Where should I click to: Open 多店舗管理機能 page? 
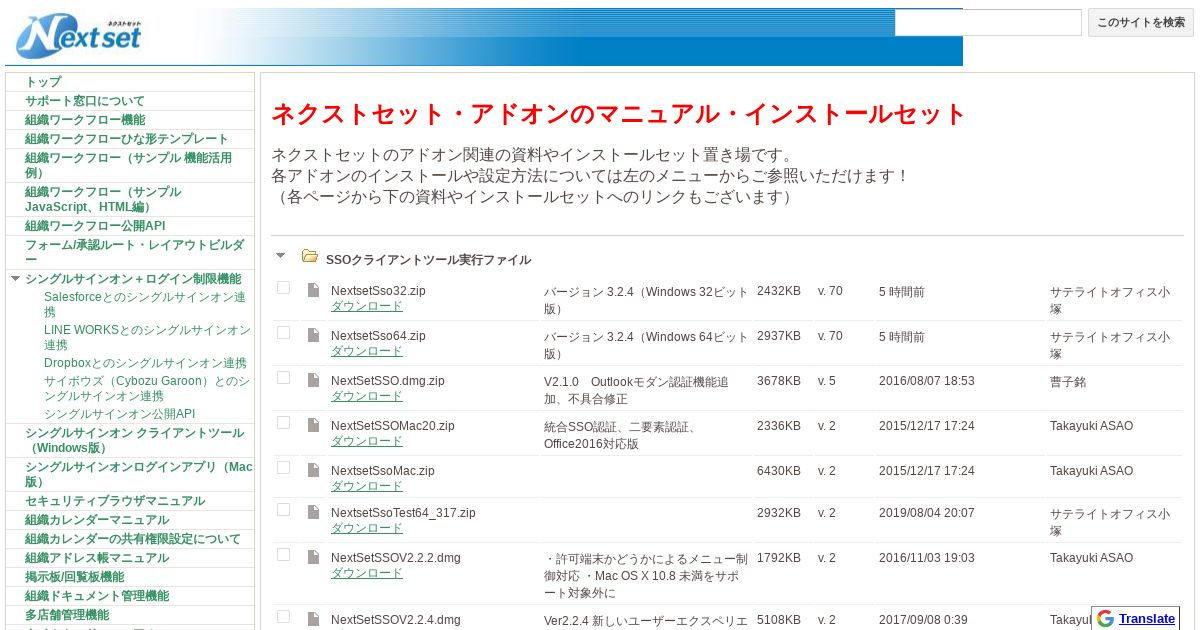pyautogui.click(x=67, y=615)
